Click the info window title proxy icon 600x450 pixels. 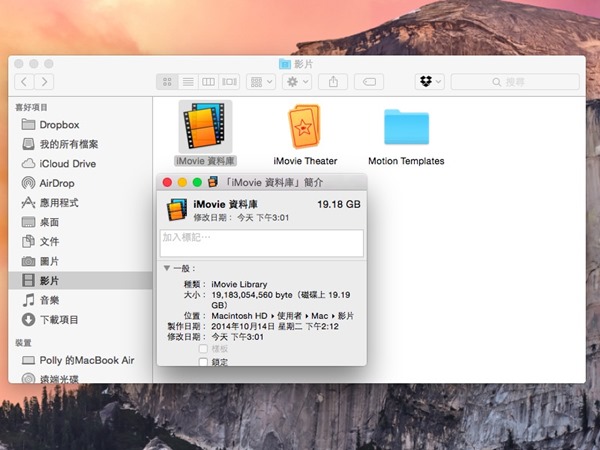(213, 182)
